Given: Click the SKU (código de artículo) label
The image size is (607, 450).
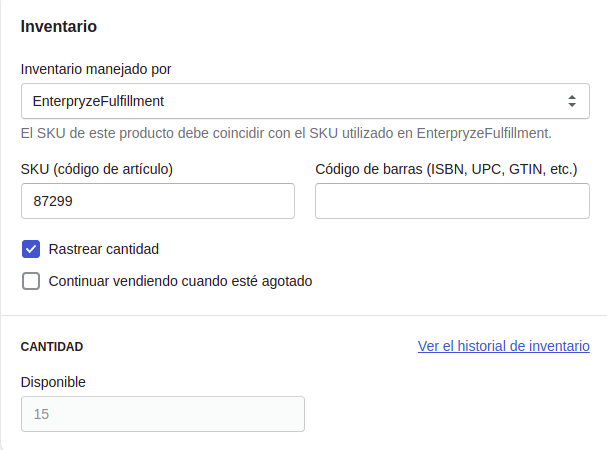Looking at the screenshot, I should point(97,169).
